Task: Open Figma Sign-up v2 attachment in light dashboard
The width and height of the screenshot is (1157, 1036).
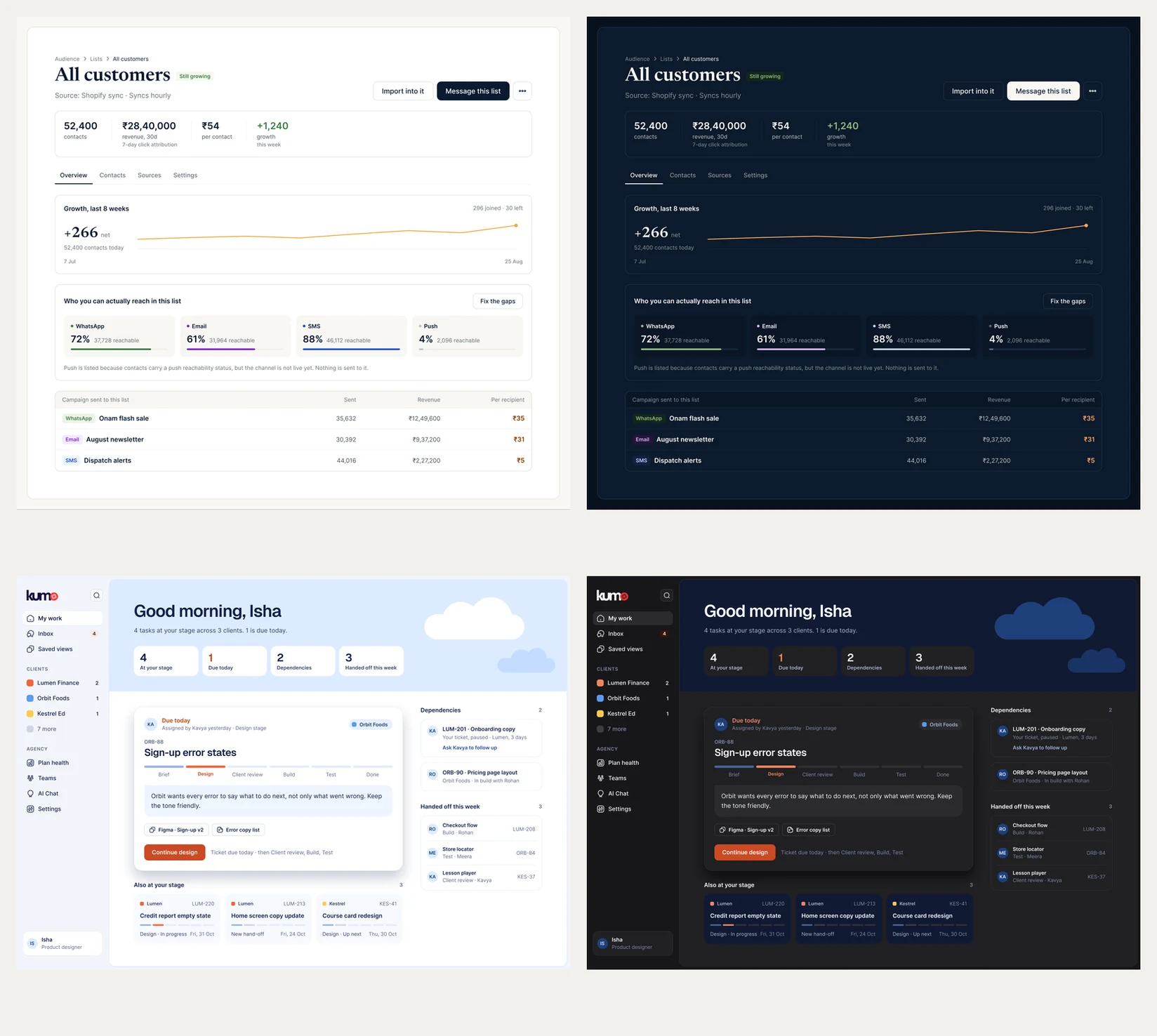Action: 176,830
